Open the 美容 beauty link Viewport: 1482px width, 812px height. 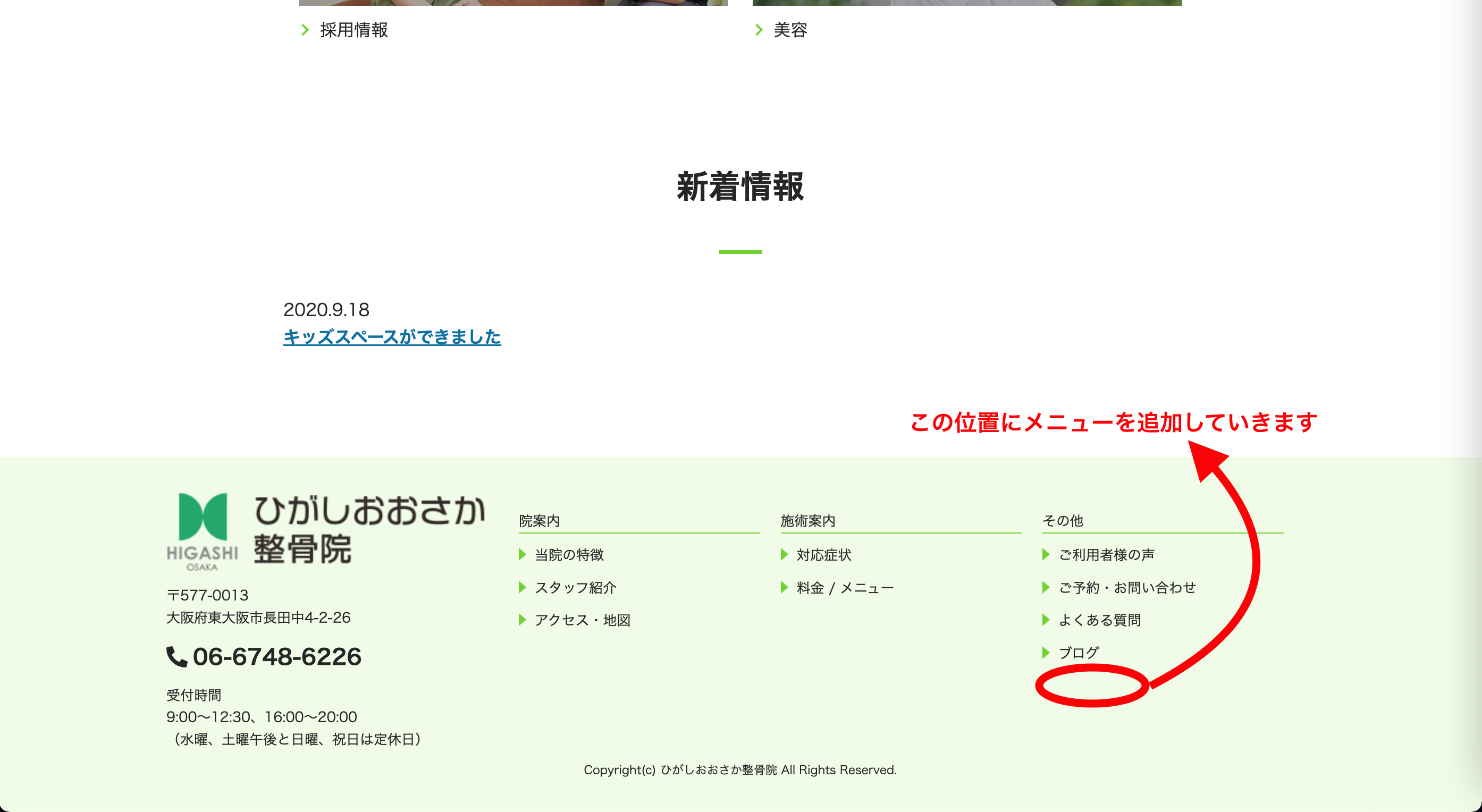pyautogui.click(x=790, y=30)
